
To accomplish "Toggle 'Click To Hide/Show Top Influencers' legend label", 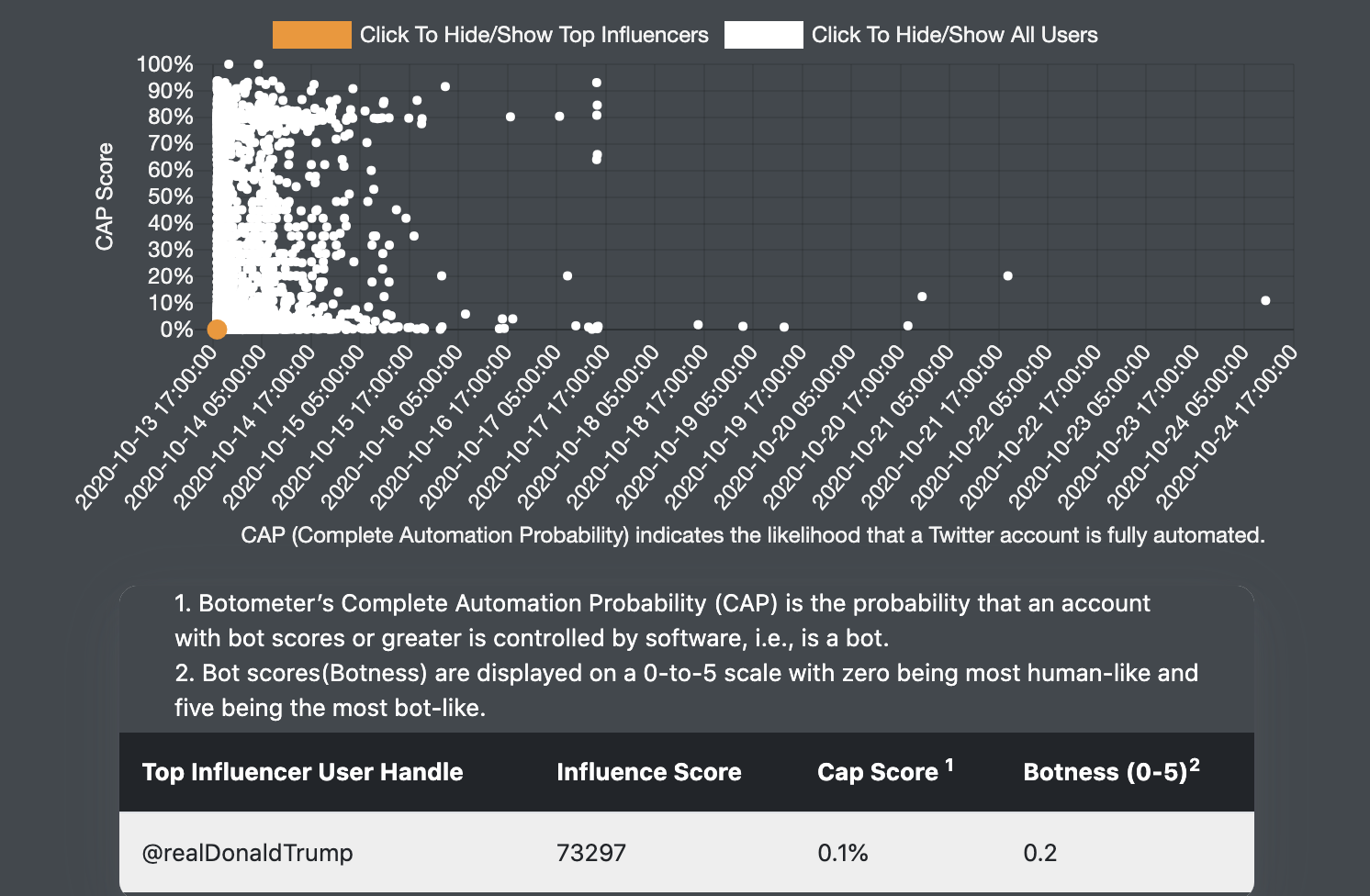I will point(533,35).
